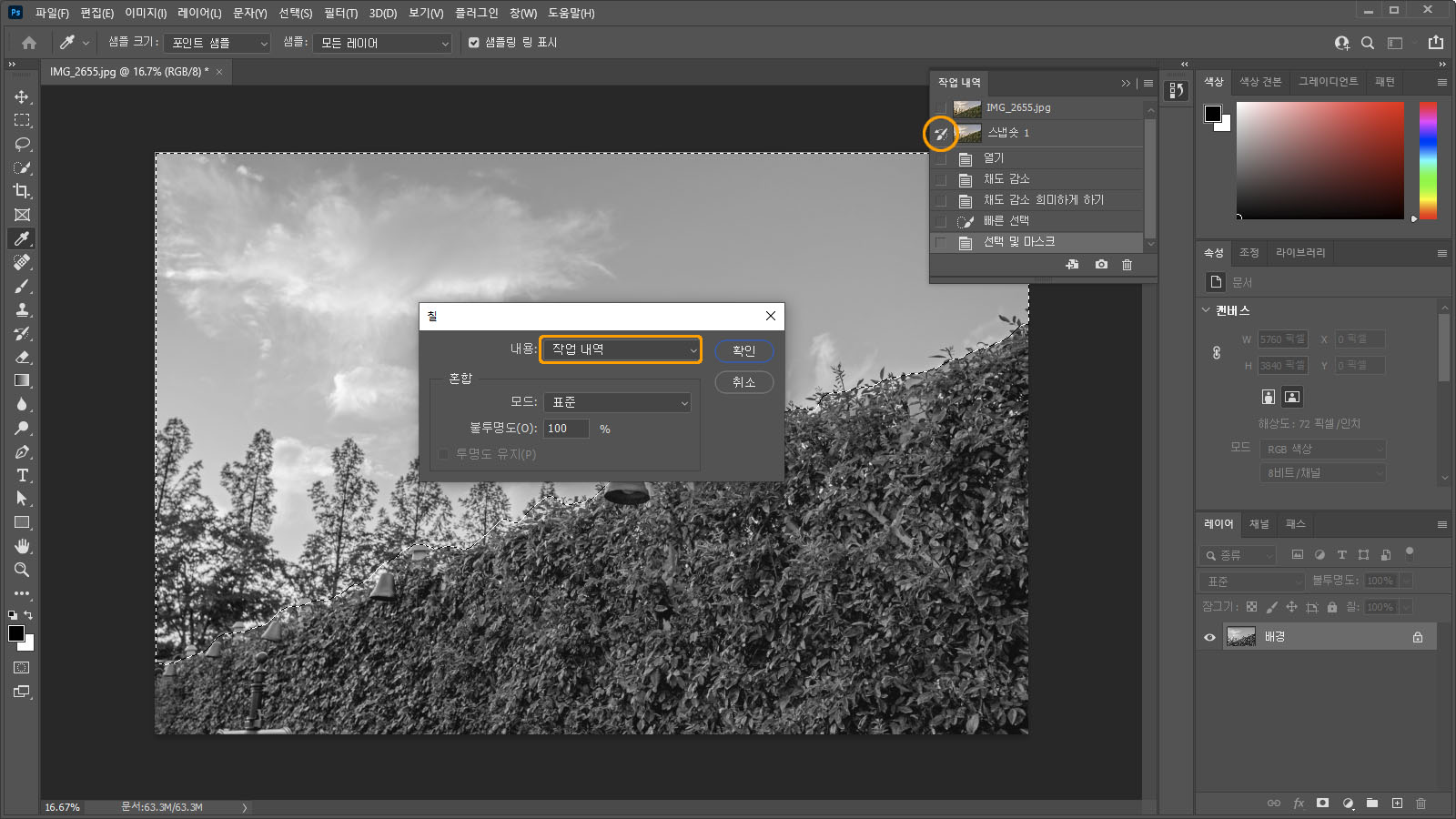Close the Fill dialog with X
The image size is (1456, 819).
pos(771,316)
